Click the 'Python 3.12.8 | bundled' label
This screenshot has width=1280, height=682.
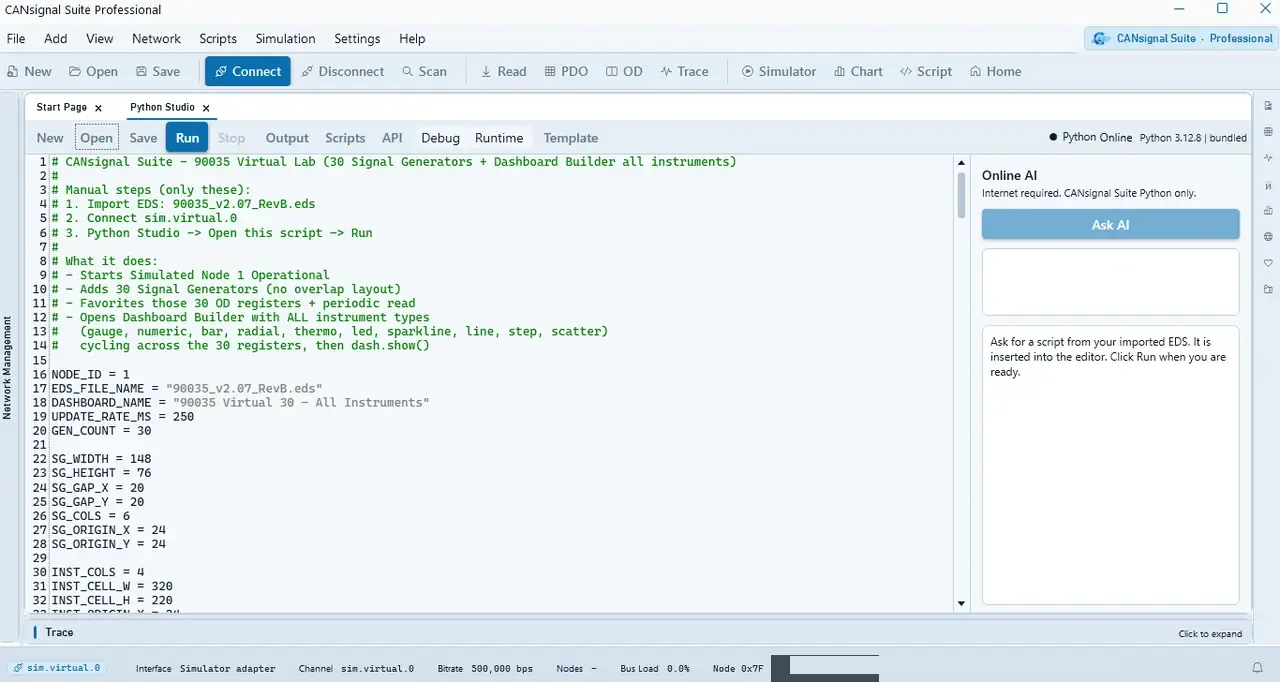pyautogui.click(x=1193, y=138)
